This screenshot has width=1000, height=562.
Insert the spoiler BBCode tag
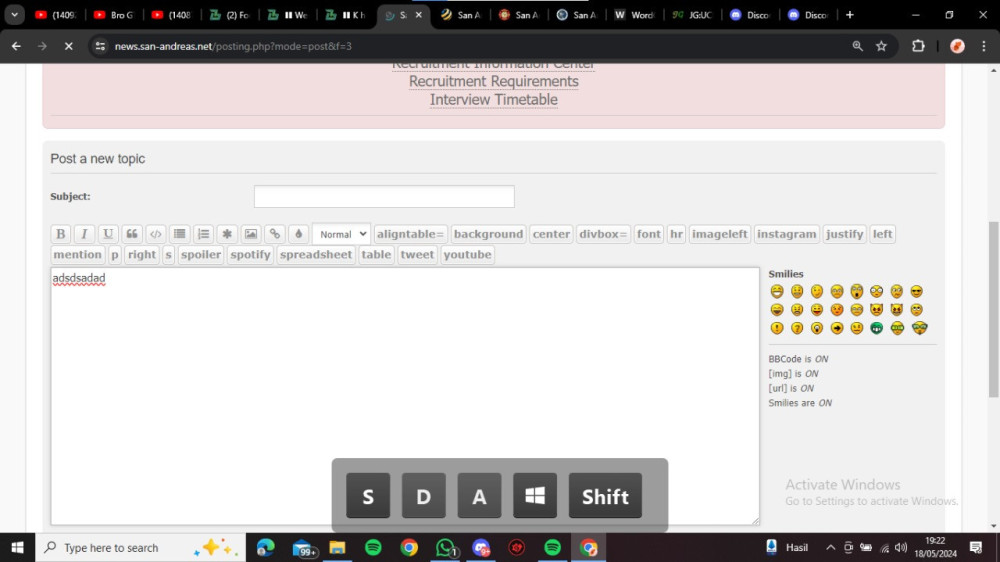[x=201, y=255]
